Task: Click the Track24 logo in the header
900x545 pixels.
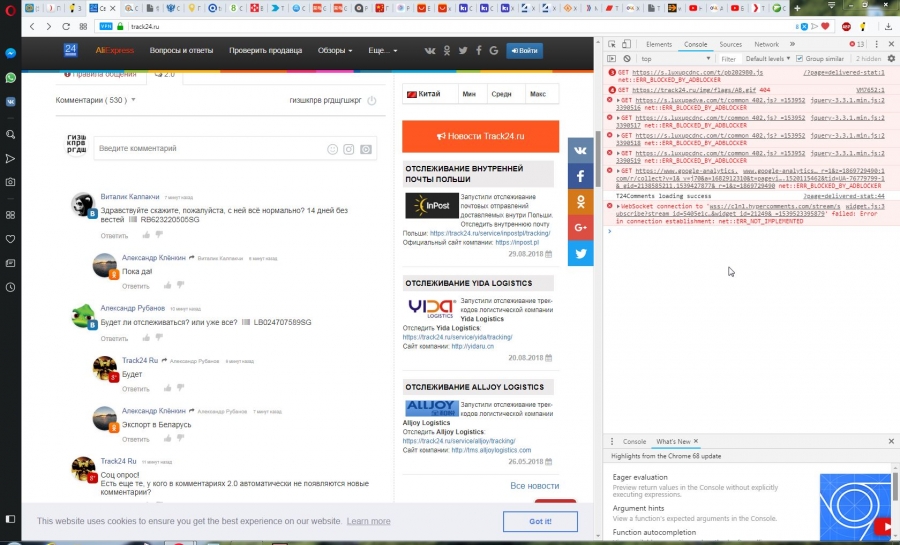Action: tap(71, 50)
